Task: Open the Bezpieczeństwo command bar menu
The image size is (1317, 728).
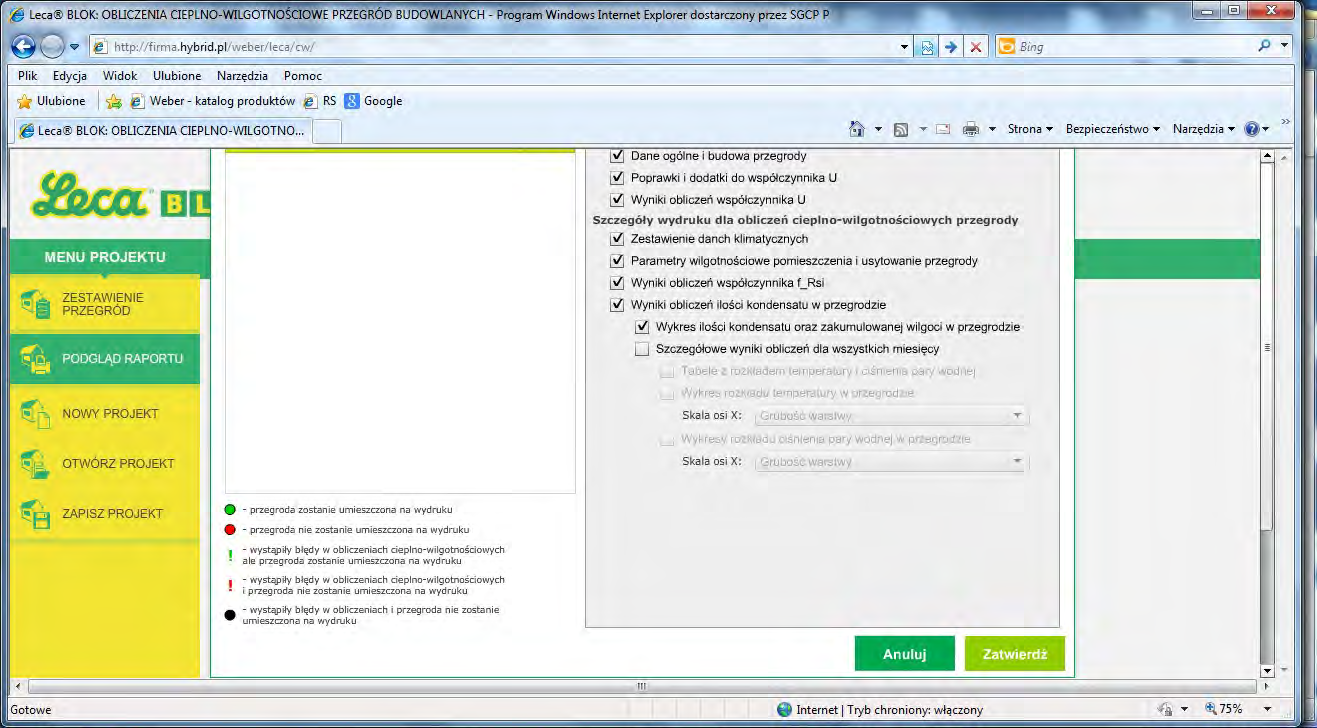Action: (x=1113, y=129)
